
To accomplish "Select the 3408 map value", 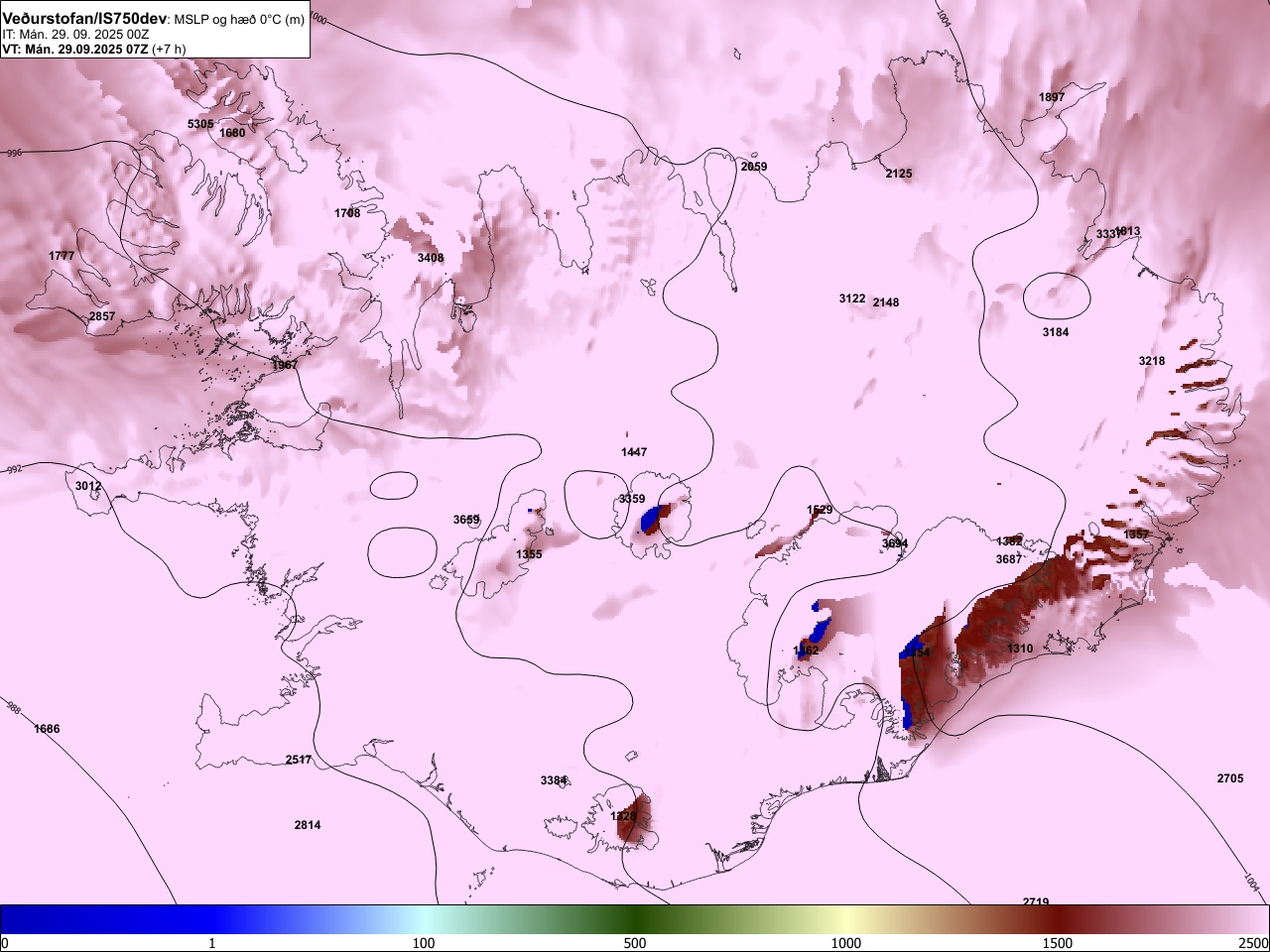I will click(431, 258).
